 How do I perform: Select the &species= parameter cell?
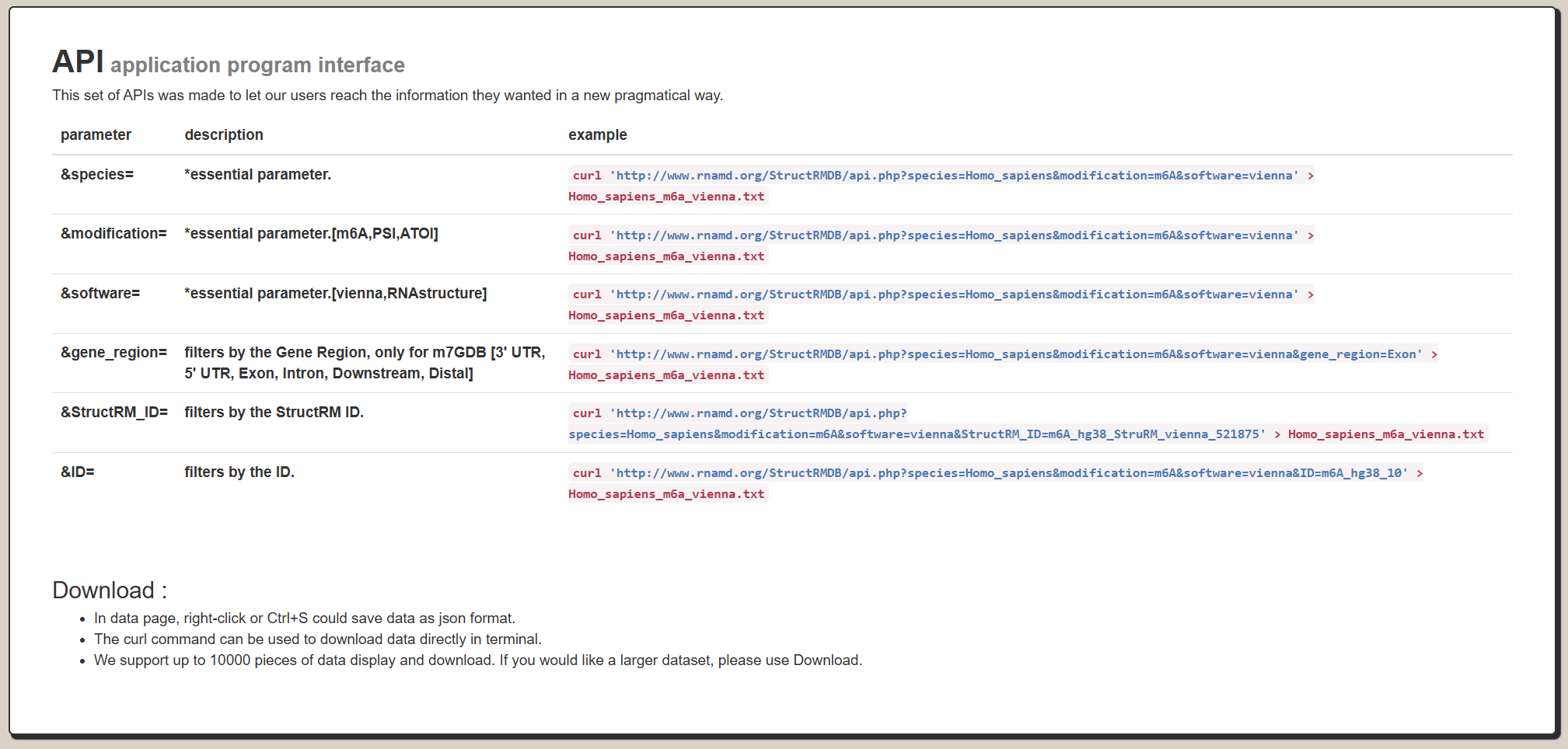[97, 175]
